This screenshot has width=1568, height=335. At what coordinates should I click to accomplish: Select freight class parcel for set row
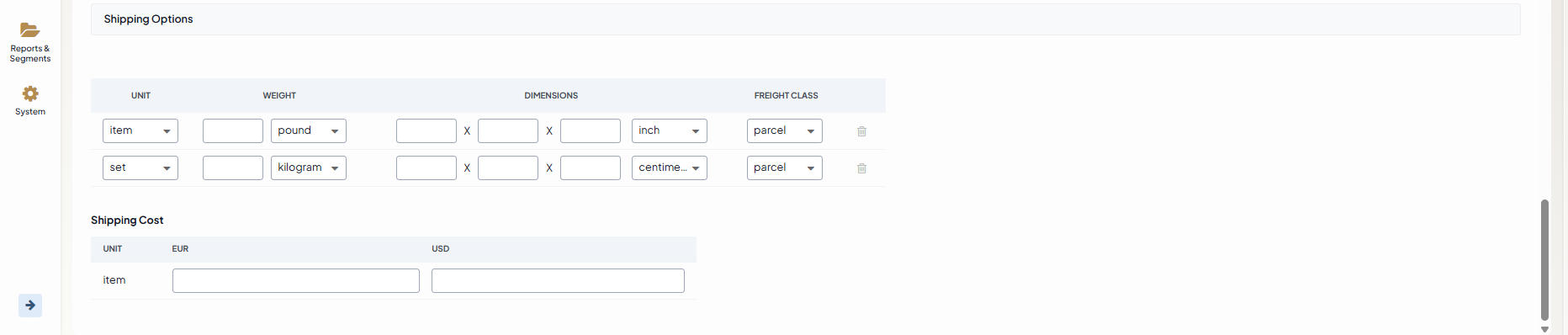(x=785, y=167)
